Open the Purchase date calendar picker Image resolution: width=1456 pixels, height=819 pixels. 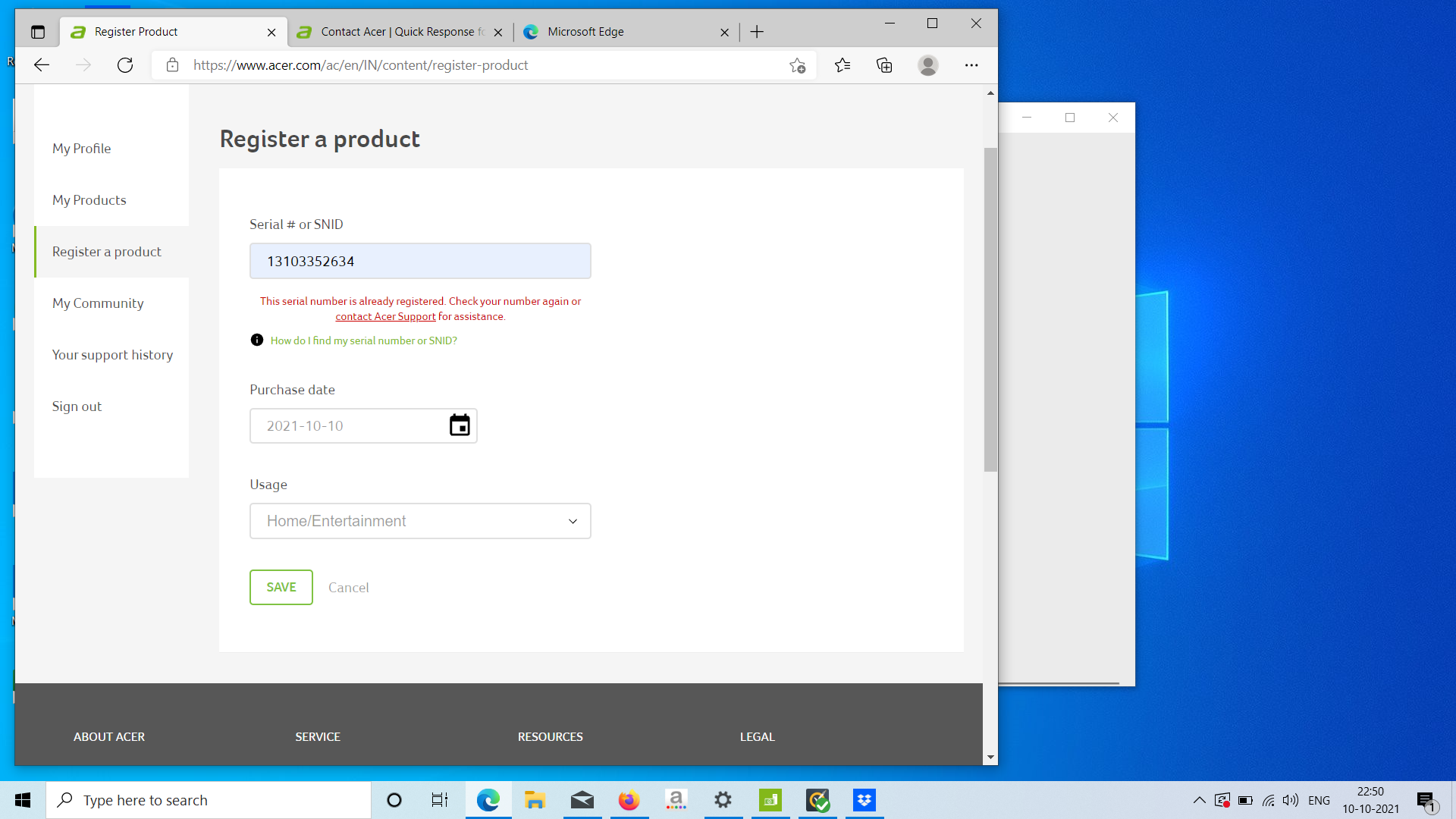pyautogui.click(x=460, y=425)
